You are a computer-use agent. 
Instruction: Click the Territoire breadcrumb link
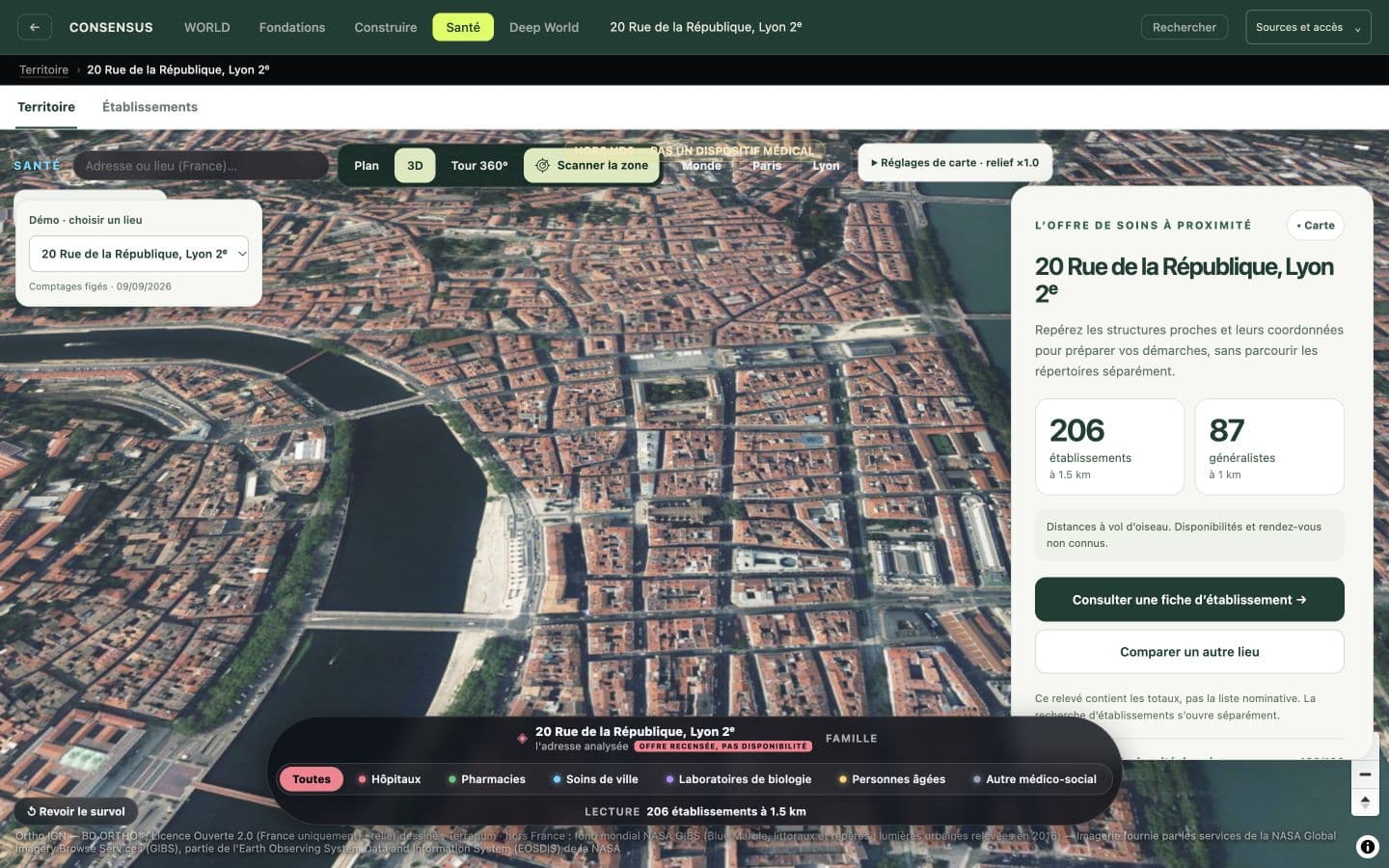point(44,69)
